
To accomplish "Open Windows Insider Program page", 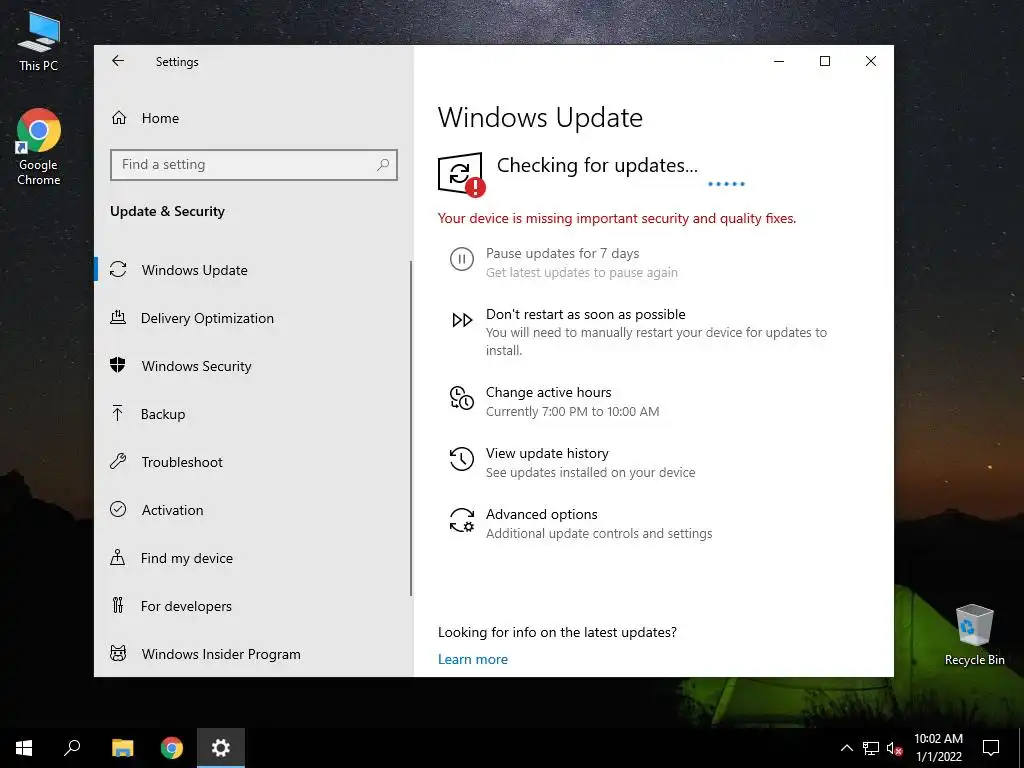I will pyautogui.click(x=221, y=654).
